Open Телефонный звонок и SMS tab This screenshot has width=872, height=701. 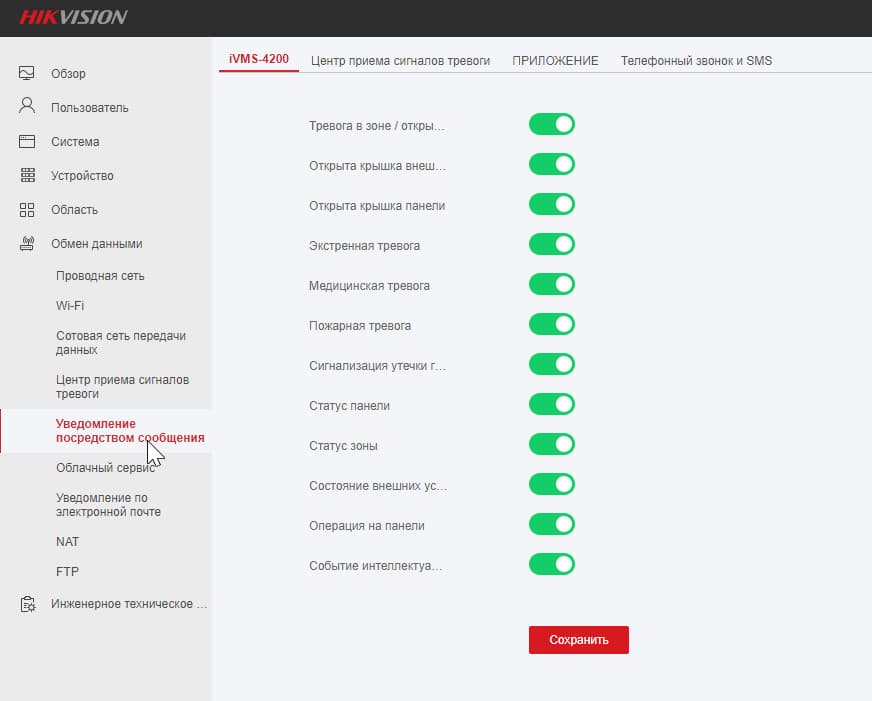pyautogui.click(x=696, y=61)
